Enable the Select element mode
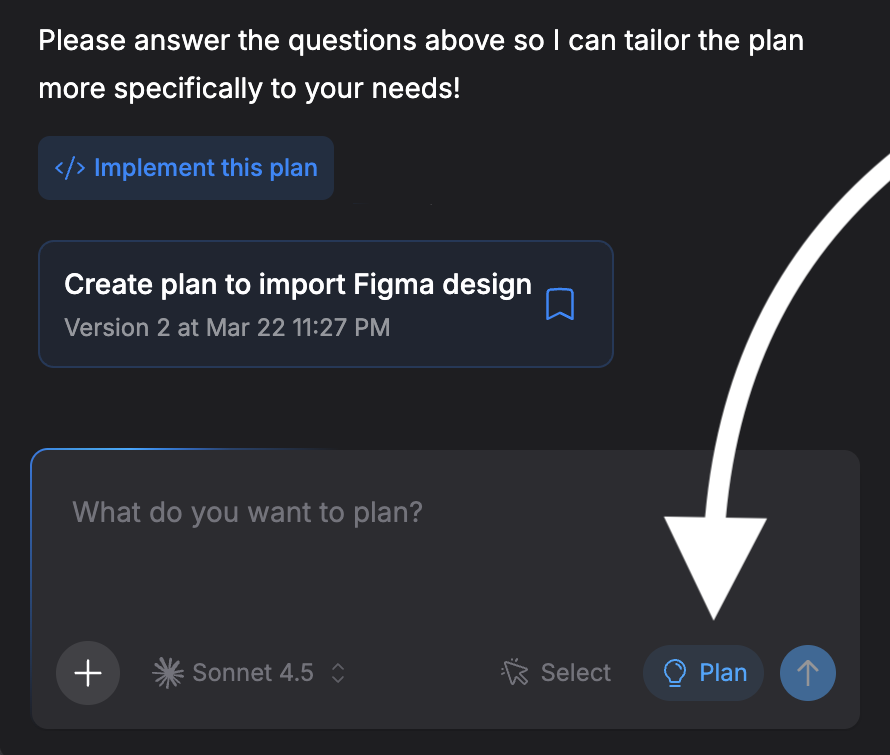 pos(557,673)
